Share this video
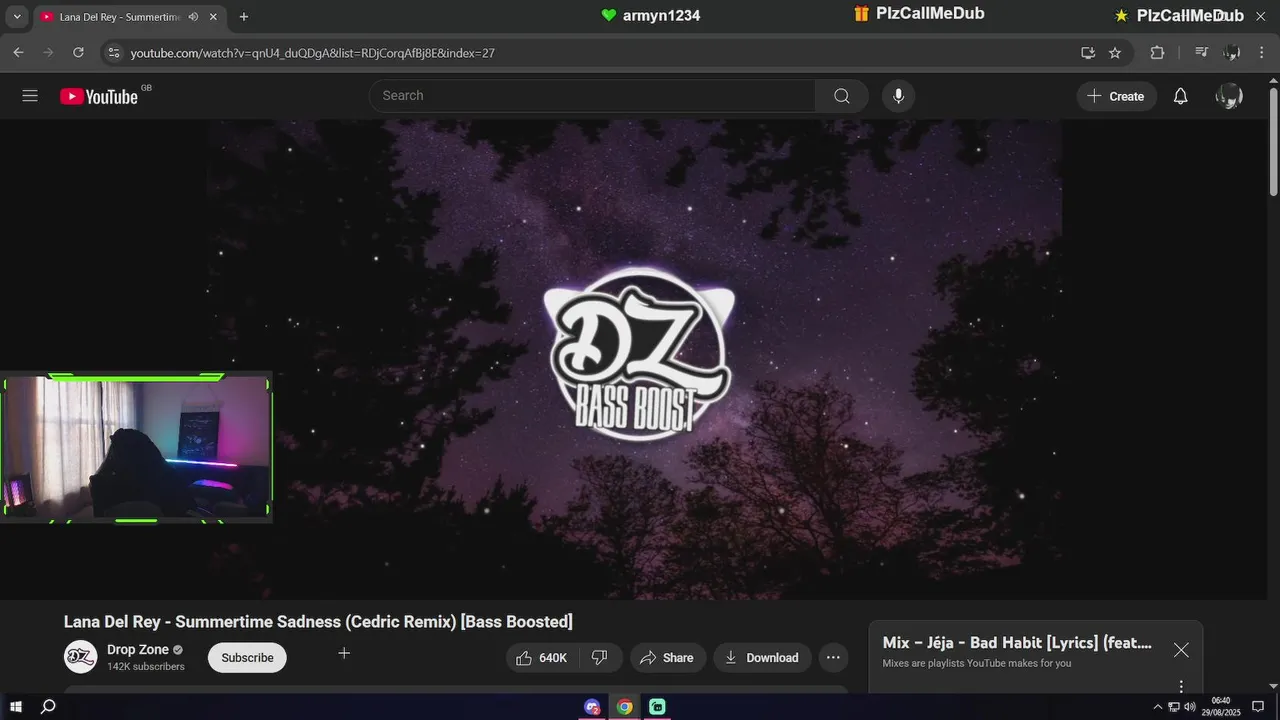Screen dimensions: 1280x720 (x=666, y=658)
